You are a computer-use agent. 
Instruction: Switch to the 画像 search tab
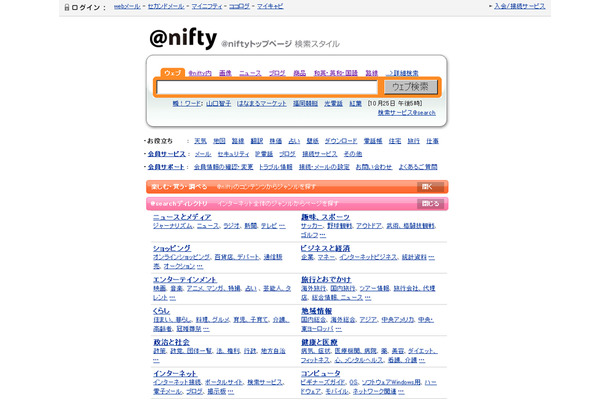click(x=225, y=73)
